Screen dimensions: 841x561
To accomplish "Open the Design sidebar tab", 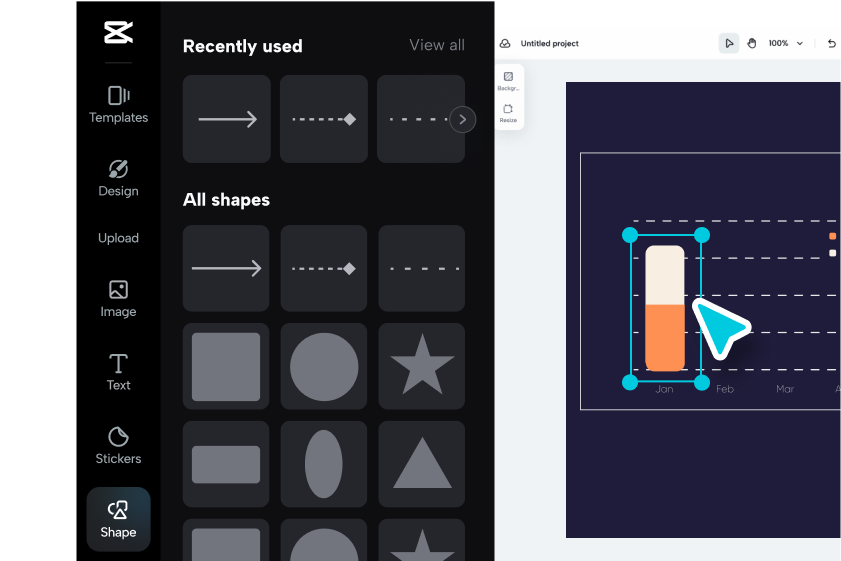I will (118, 179).
